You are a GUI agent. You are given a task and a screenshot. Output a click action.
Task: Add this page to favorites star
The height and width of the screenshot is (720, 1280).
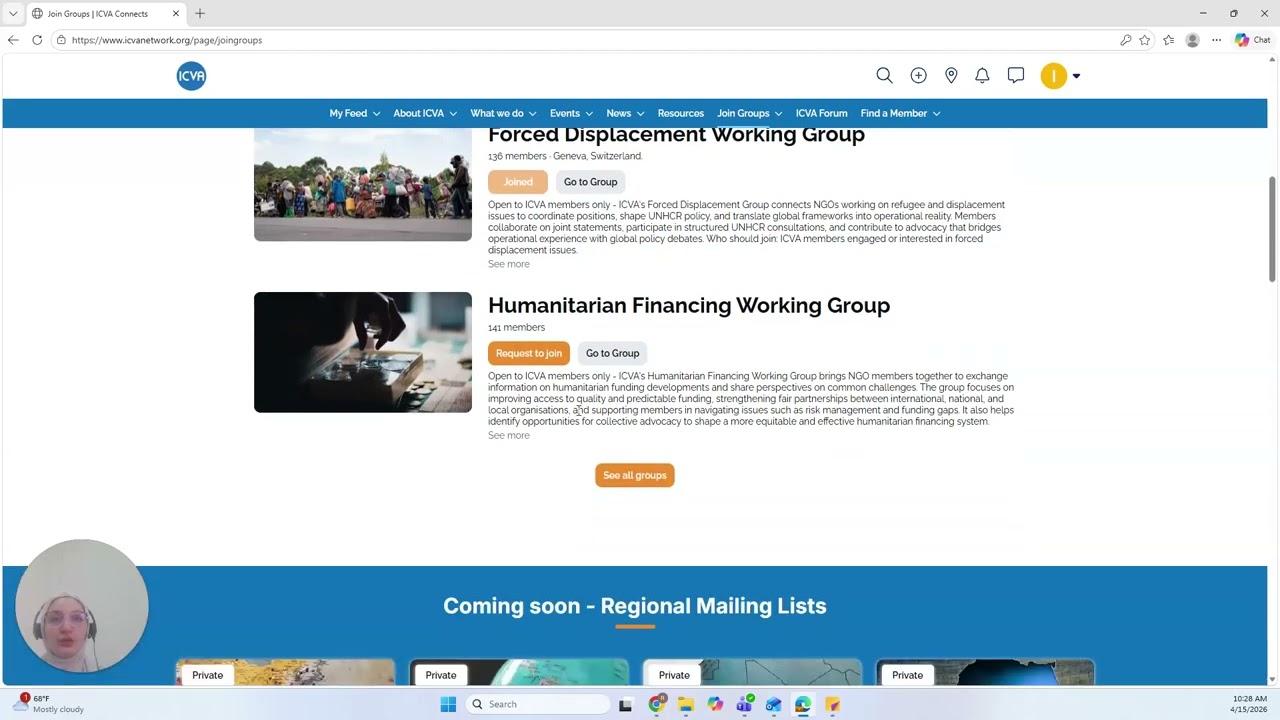click(x=1145, y=40)
